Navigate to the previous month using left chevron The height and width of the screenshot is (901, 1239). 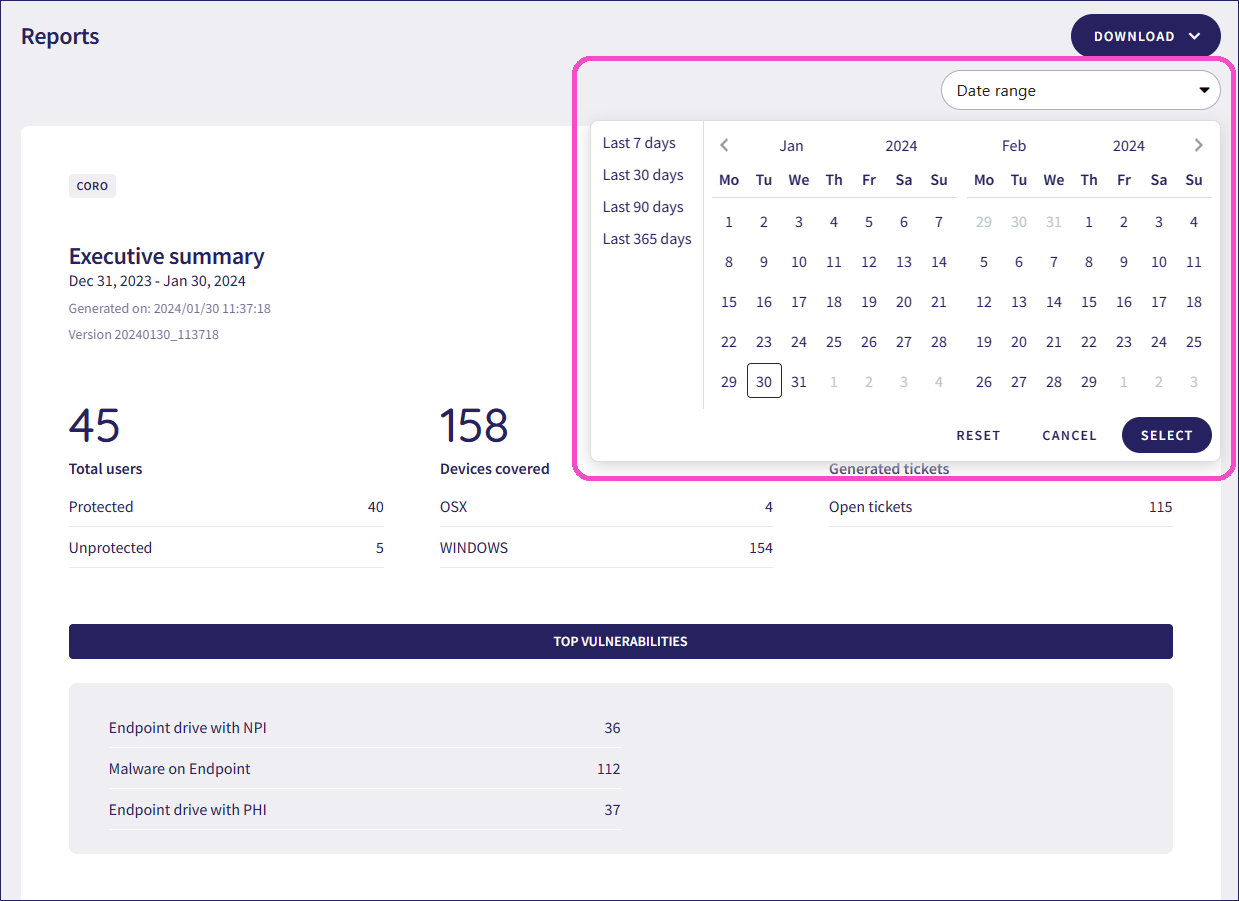click(724, 144)
